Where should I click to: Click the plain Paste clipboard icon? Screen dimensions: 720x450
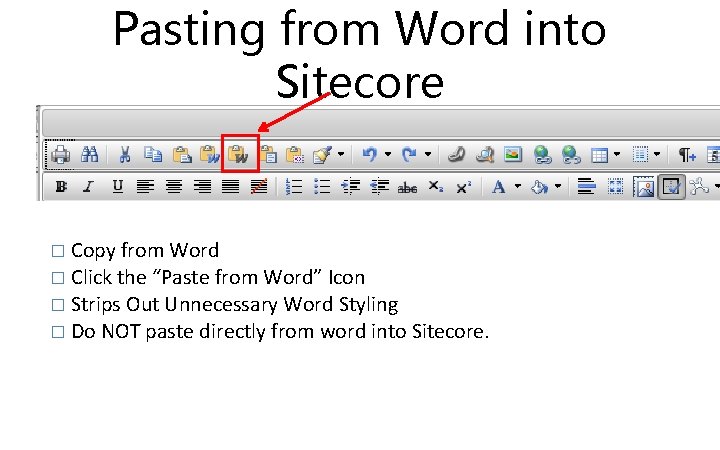point(182,155)
